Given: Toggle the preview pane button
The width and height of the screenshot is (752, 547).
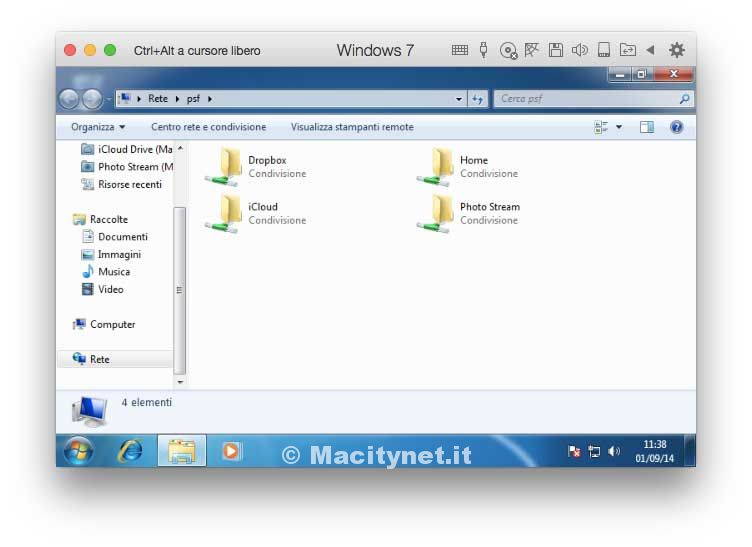Looking at the screenshot, I should (646, 127).
